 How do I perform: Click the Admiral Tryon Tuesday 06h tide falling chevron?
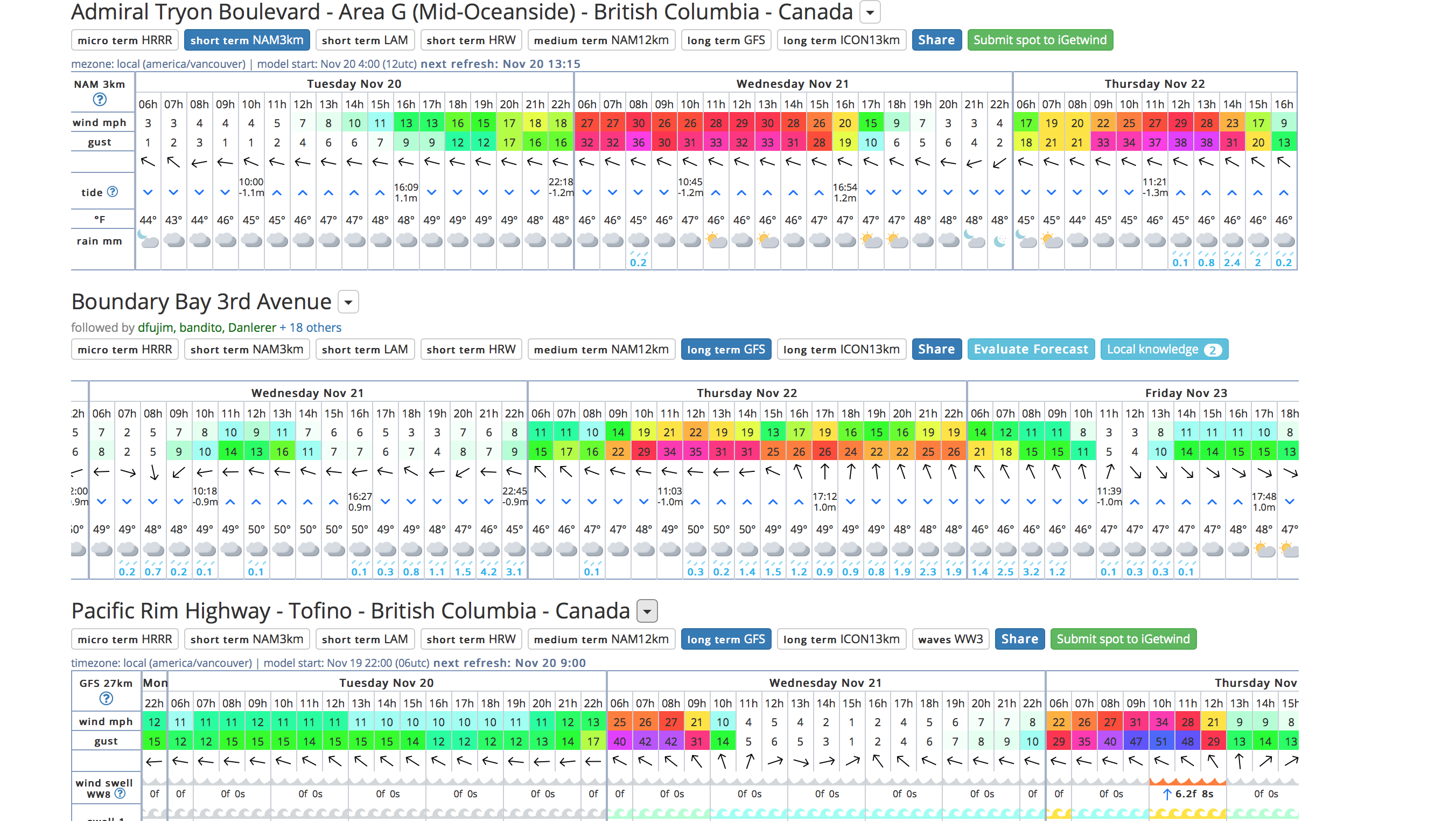coord(148,192)
